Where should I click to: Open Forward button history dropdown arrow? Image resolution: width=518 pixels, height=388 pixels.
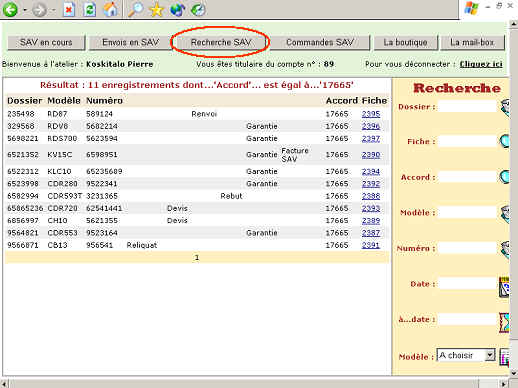53,10
